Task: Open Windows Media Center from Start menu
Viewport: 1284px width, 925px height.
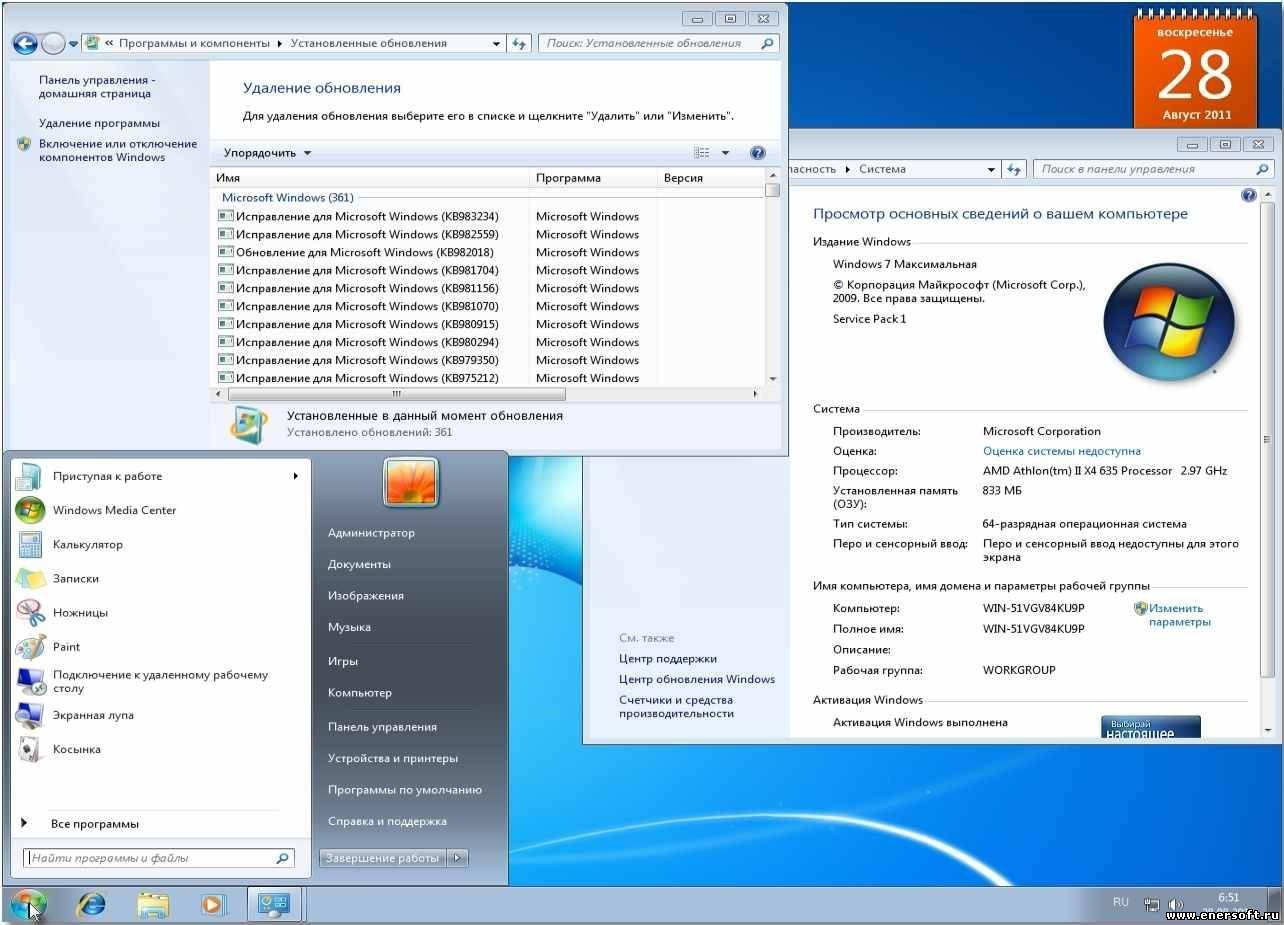Action: 114,510
